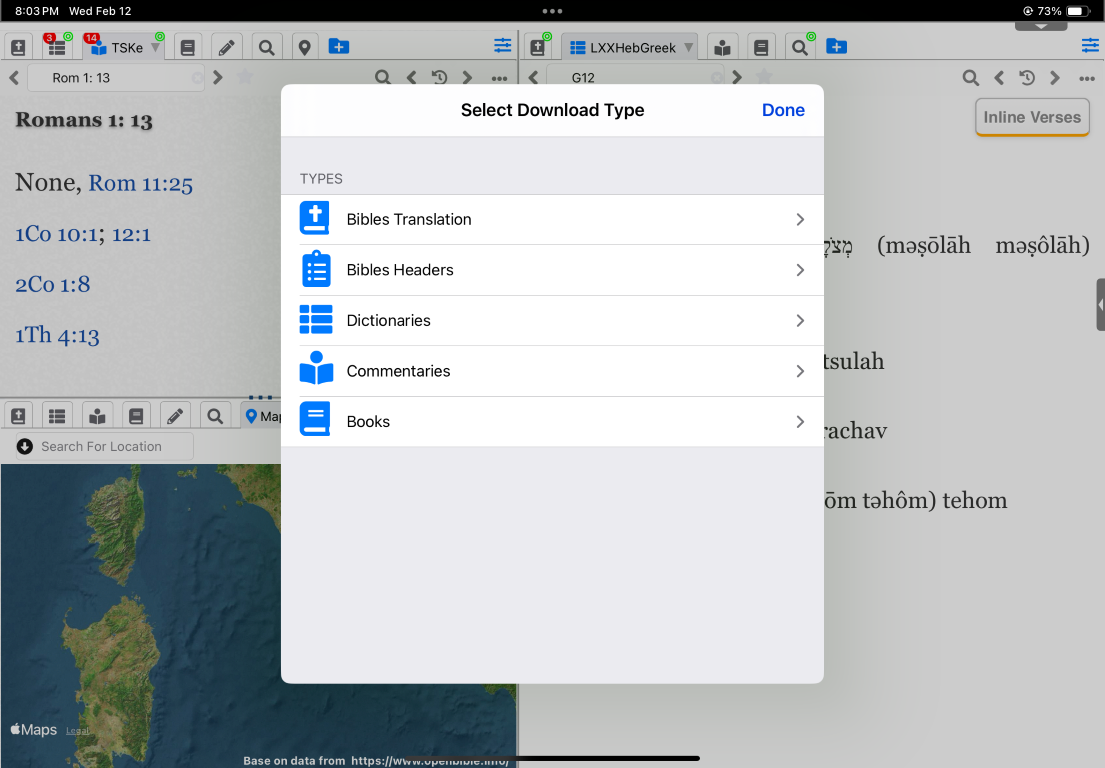This screenshot has width=1105, height=768.
Task: Toggle the Inline Verses button
Action: 1031,117
